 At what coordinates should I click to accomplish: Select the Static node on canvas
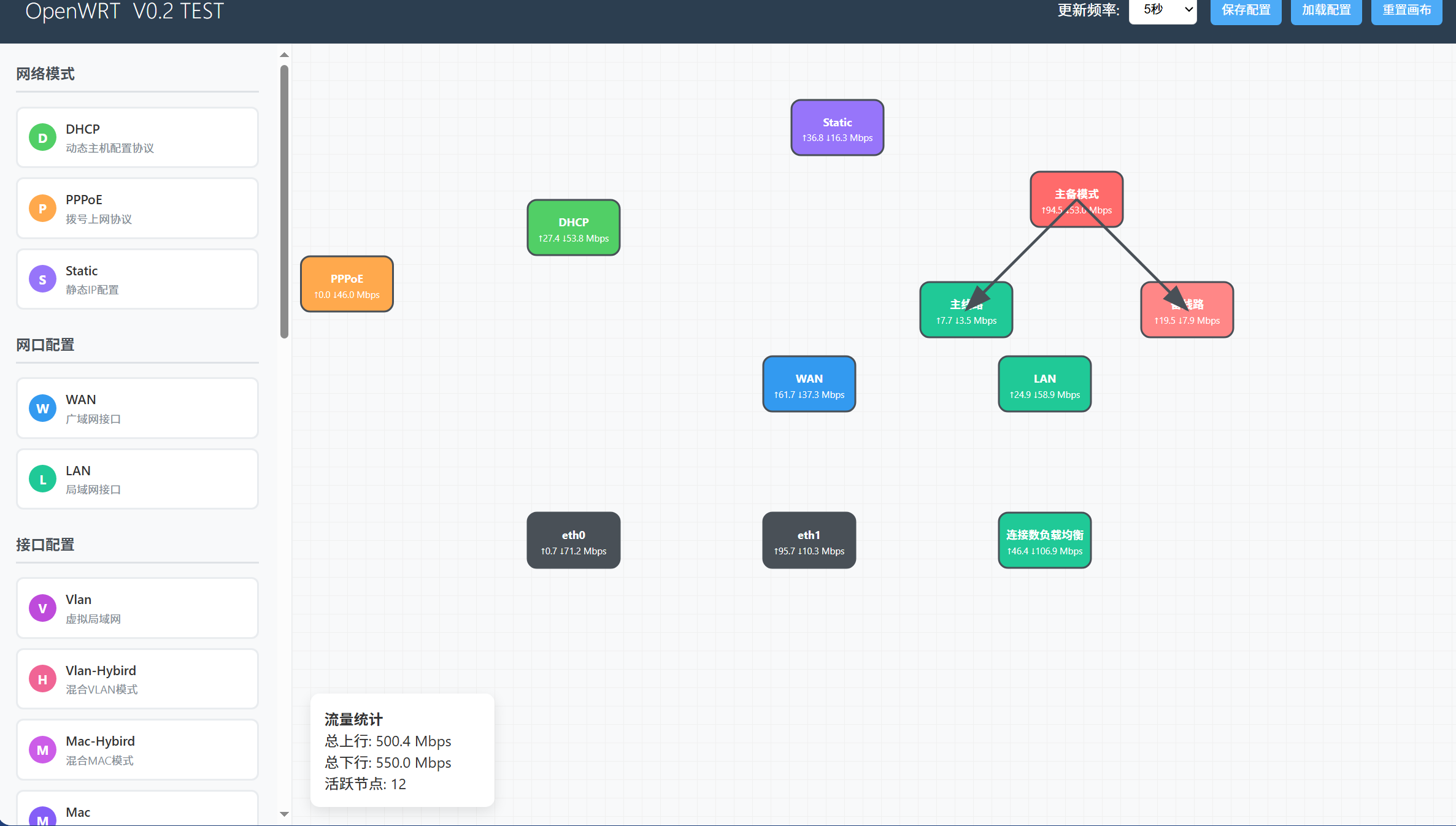[837, 128]
